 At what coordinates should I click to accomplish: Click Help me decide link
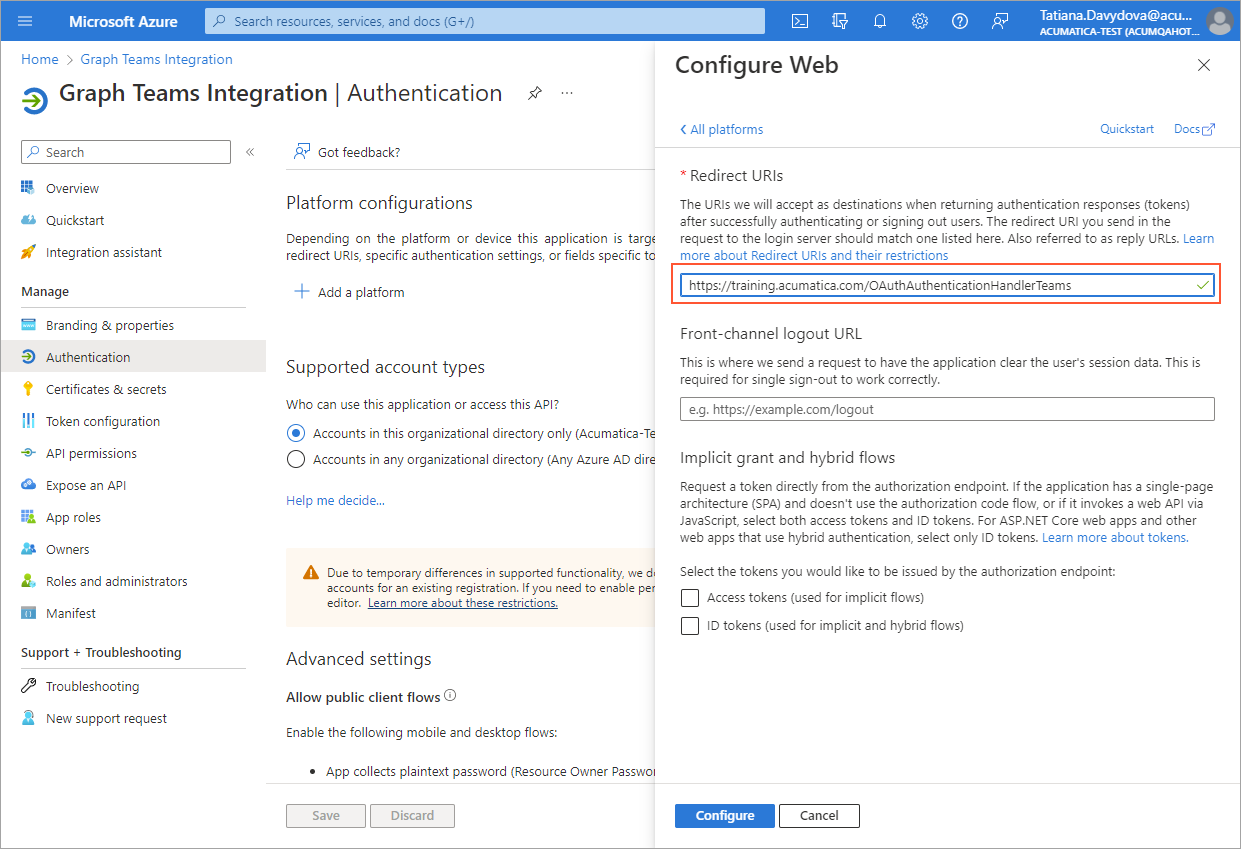335,500
